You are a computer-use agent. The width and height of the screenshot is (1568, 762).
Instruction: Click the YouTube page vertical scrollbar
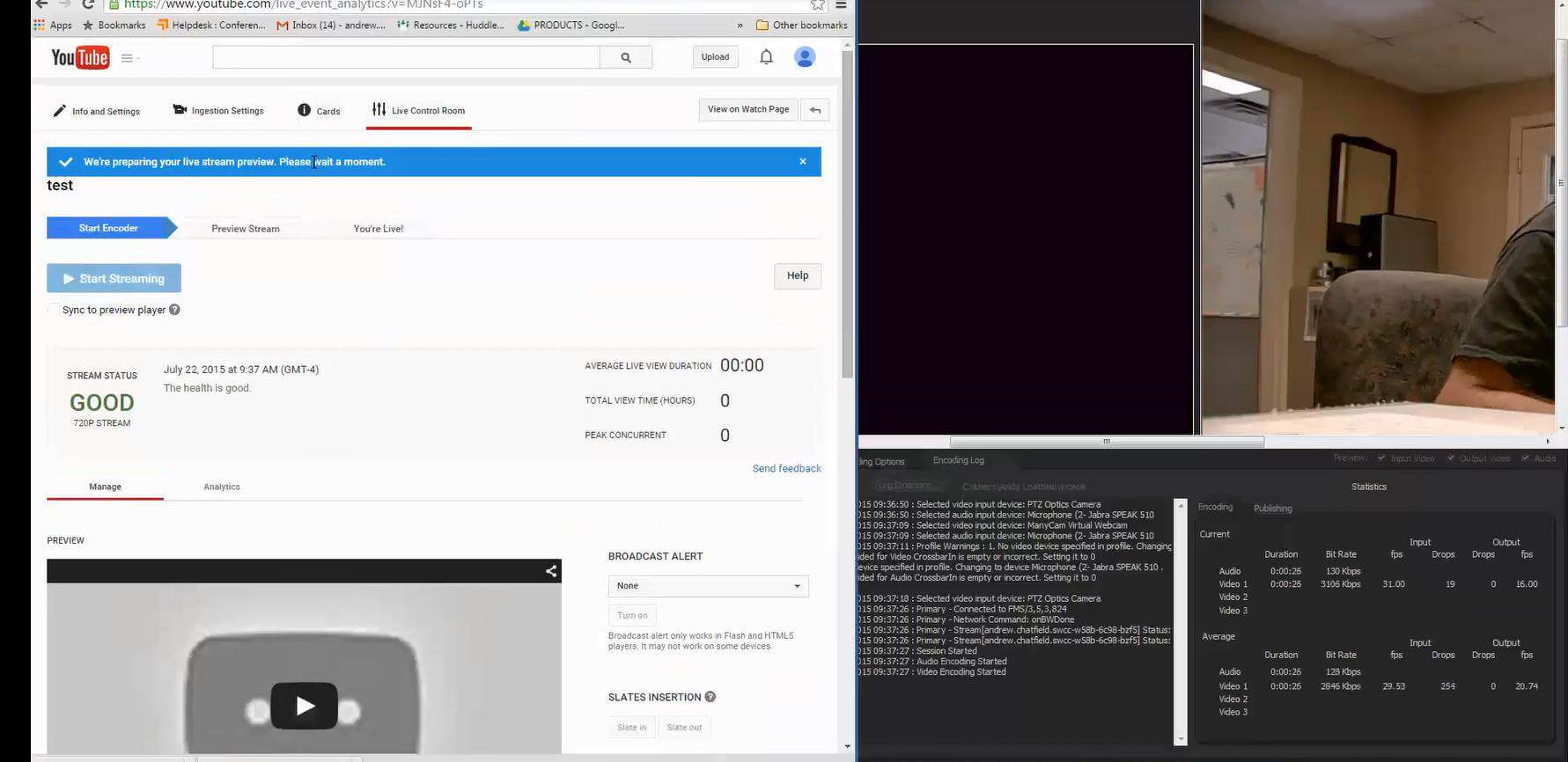point(847,215)
